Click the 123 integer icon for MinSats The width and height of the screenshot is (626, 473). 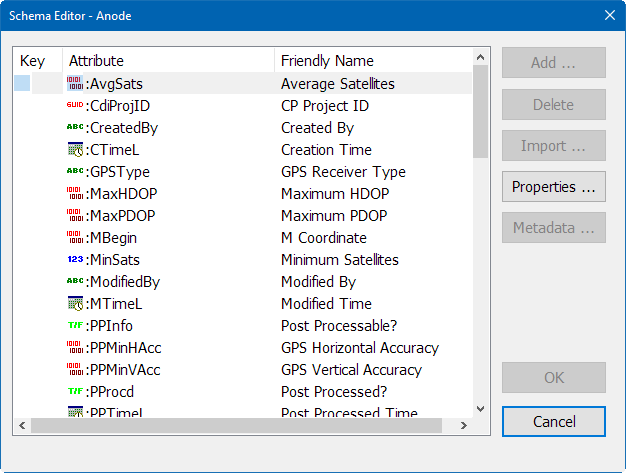click(75, 259)
